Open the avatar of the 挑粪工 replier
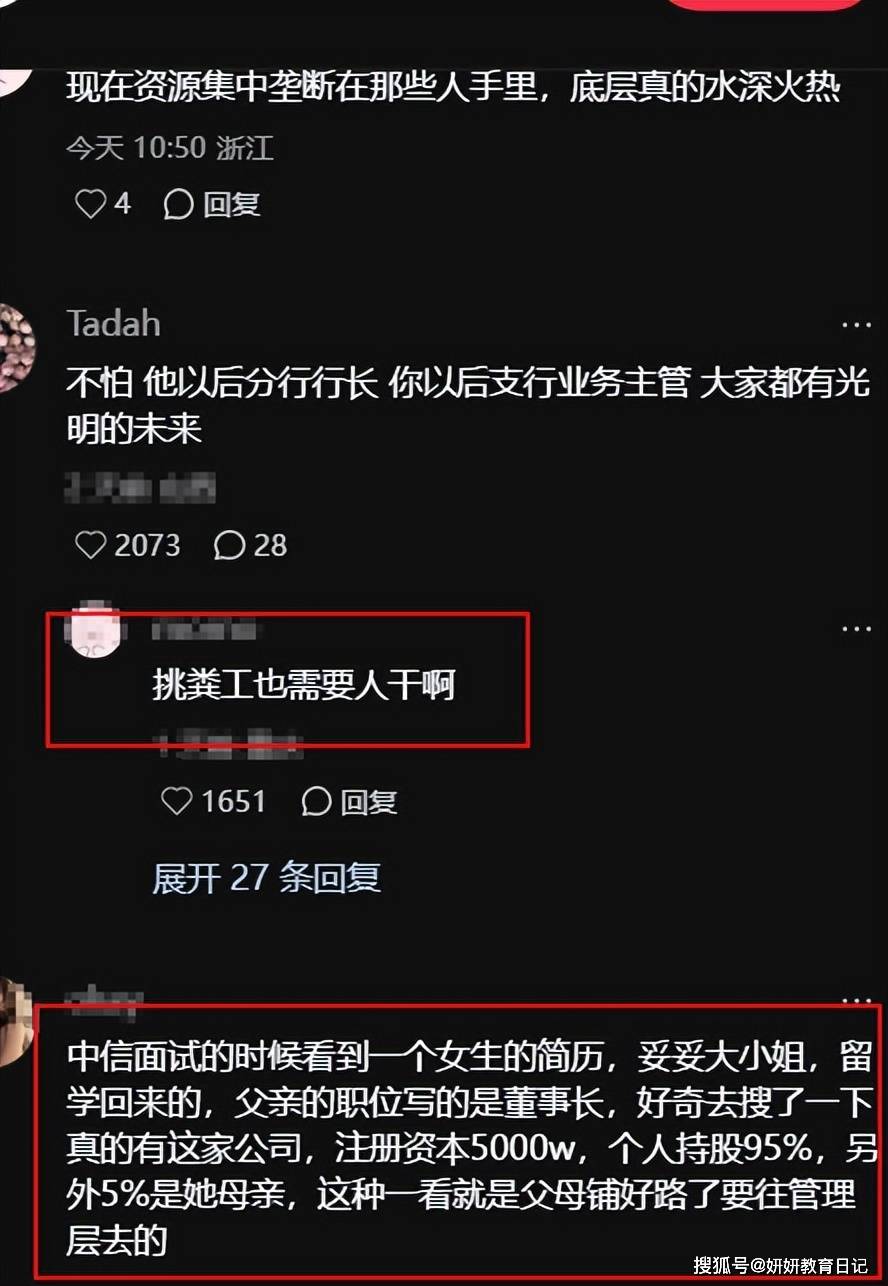Viewport: 888px width, 1286px height. pos(99,630)
